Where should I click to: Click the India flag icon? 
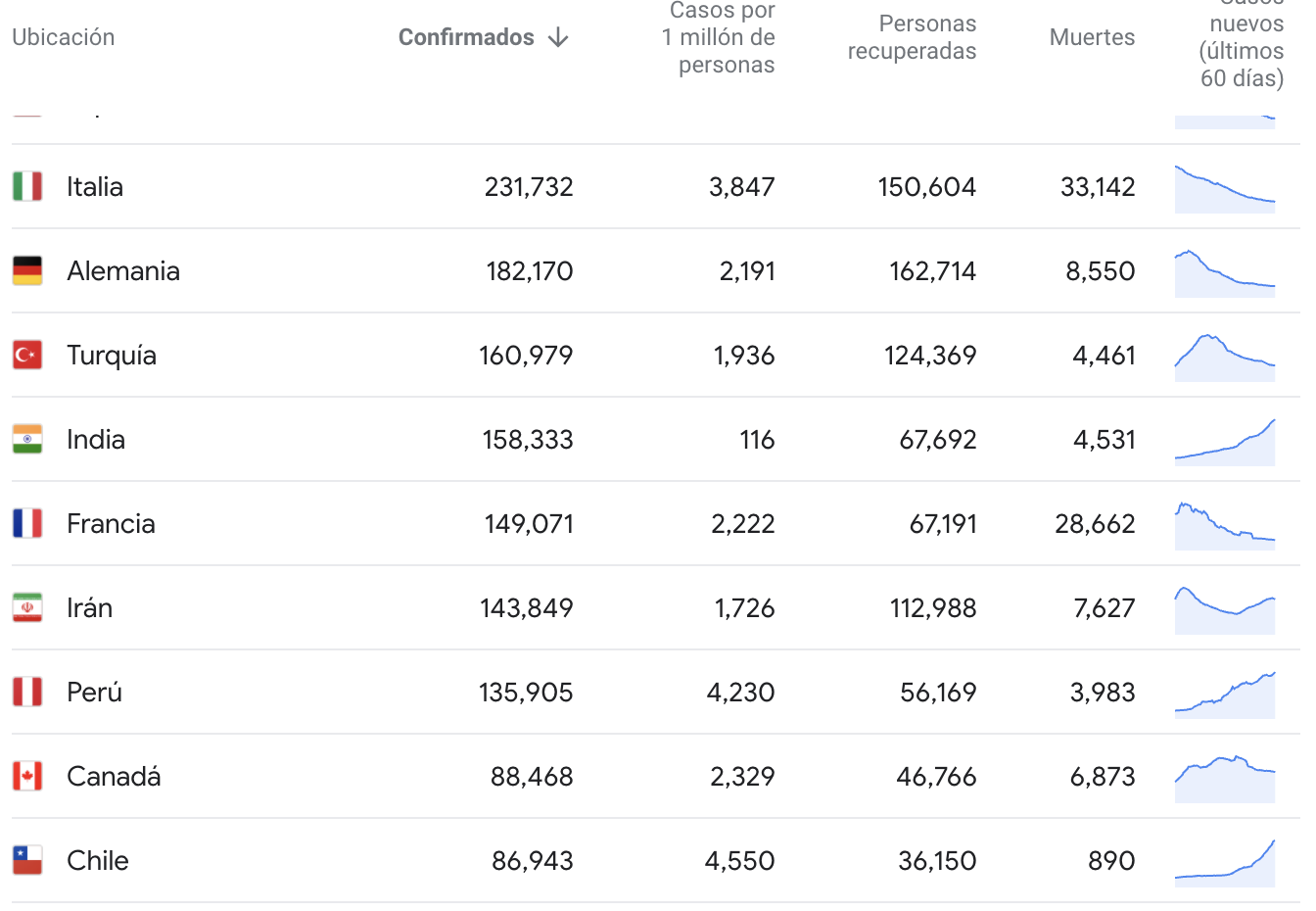click(27, 439)
